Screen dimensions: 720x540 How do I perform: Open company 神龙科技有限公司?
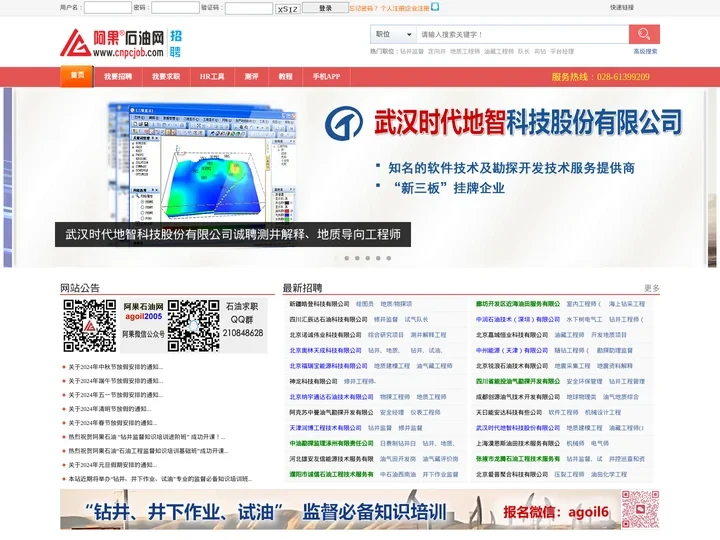click(313, 381)
